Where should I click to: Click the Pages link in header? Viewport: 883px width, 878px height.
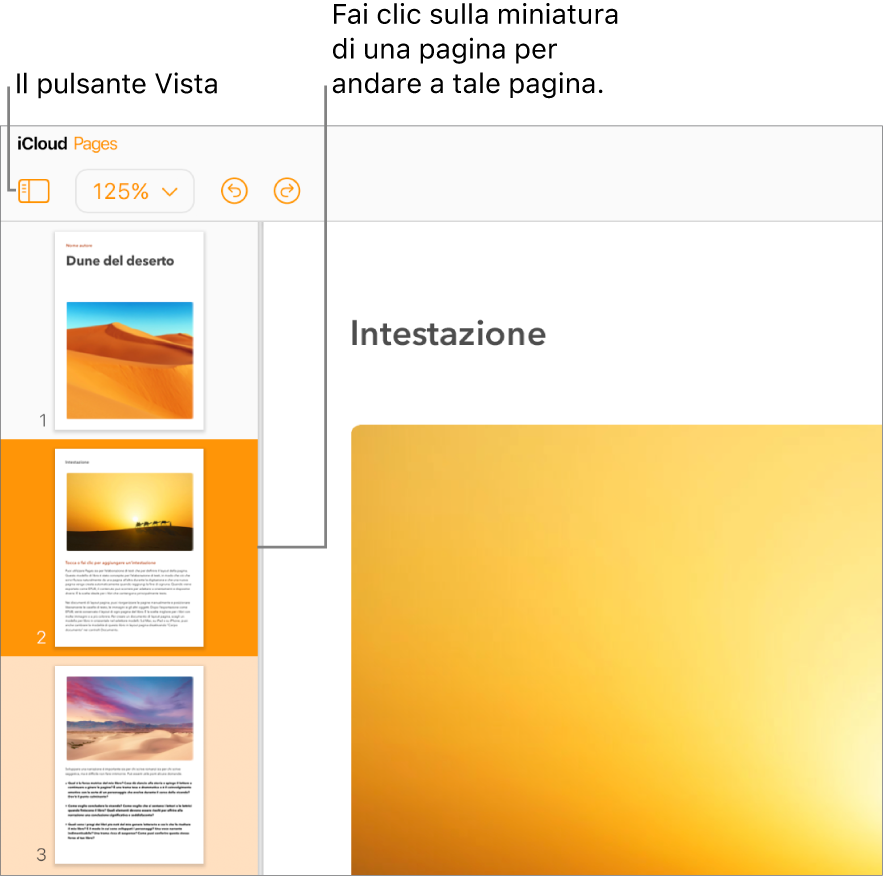tap(95, 144)
